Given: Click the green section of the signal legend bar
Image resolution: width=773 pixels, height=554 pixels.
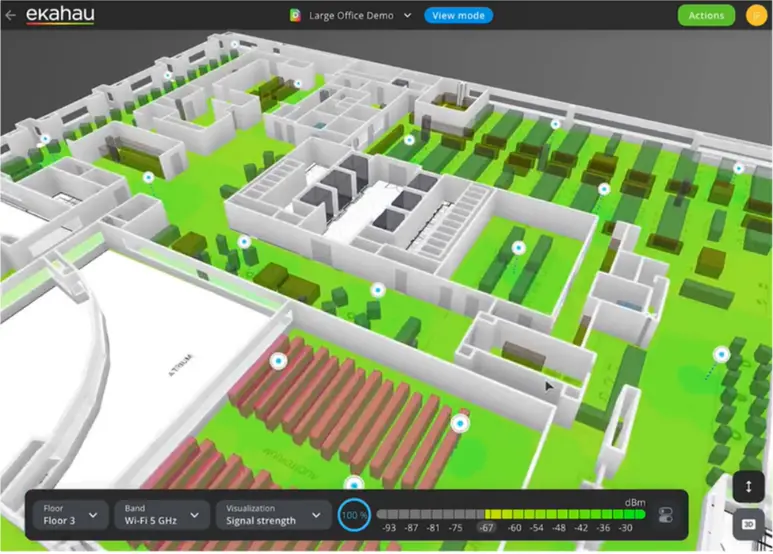Looking at the screenshot, I should pyautogui.click(x=565, y=514).
